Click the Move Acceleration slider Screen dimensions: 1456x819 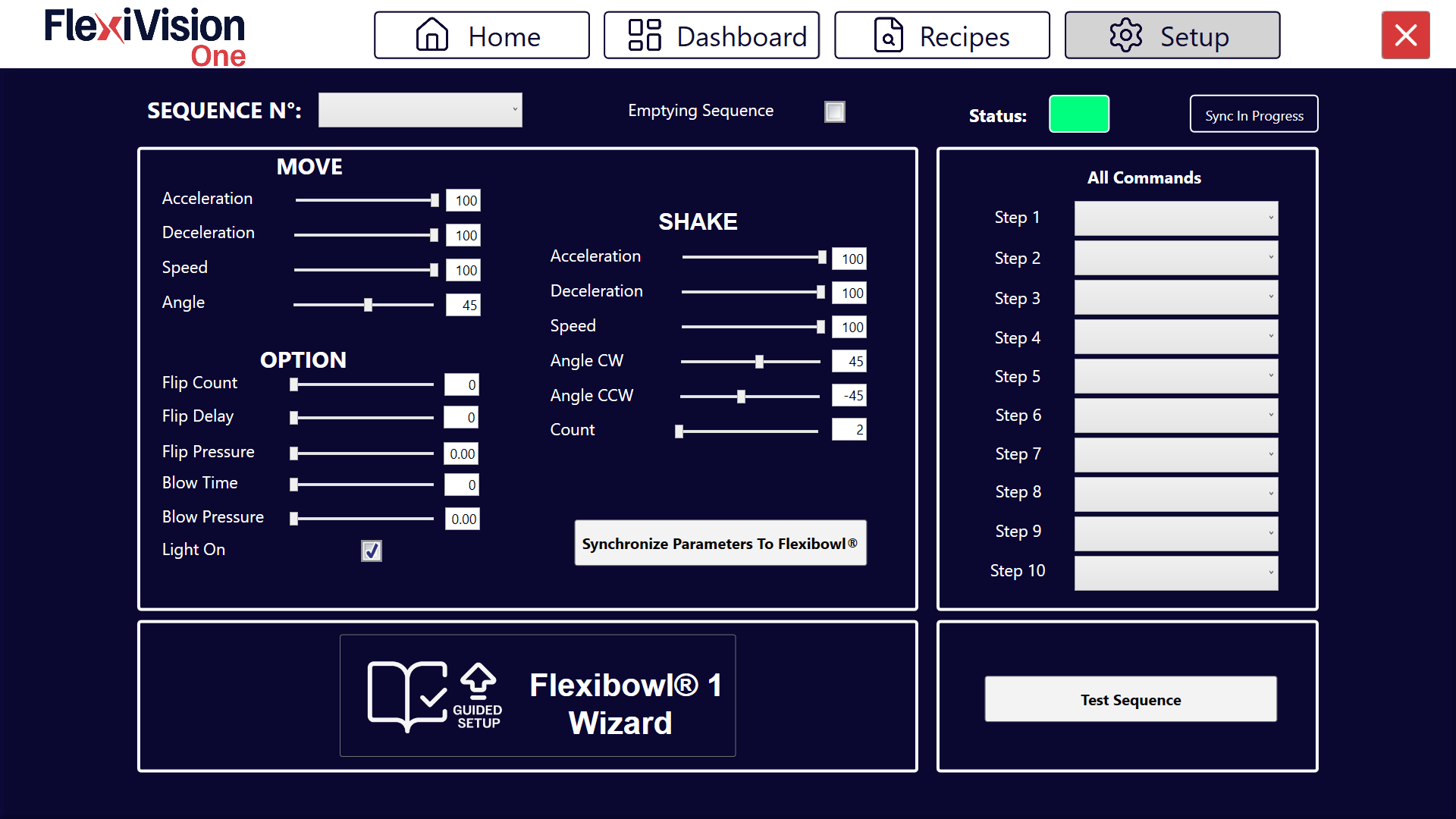[x=367, y=200]
